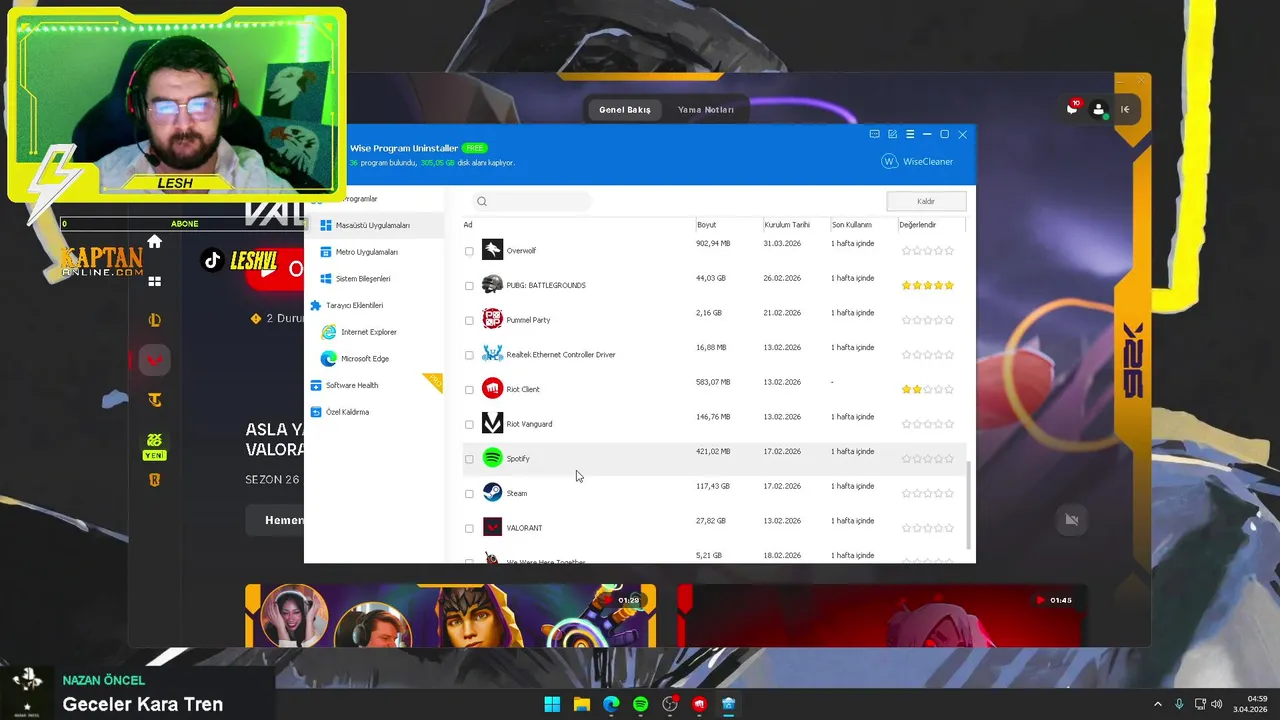
Task: Select the Riot Vanguard program icon
Action: pos(492,423)
